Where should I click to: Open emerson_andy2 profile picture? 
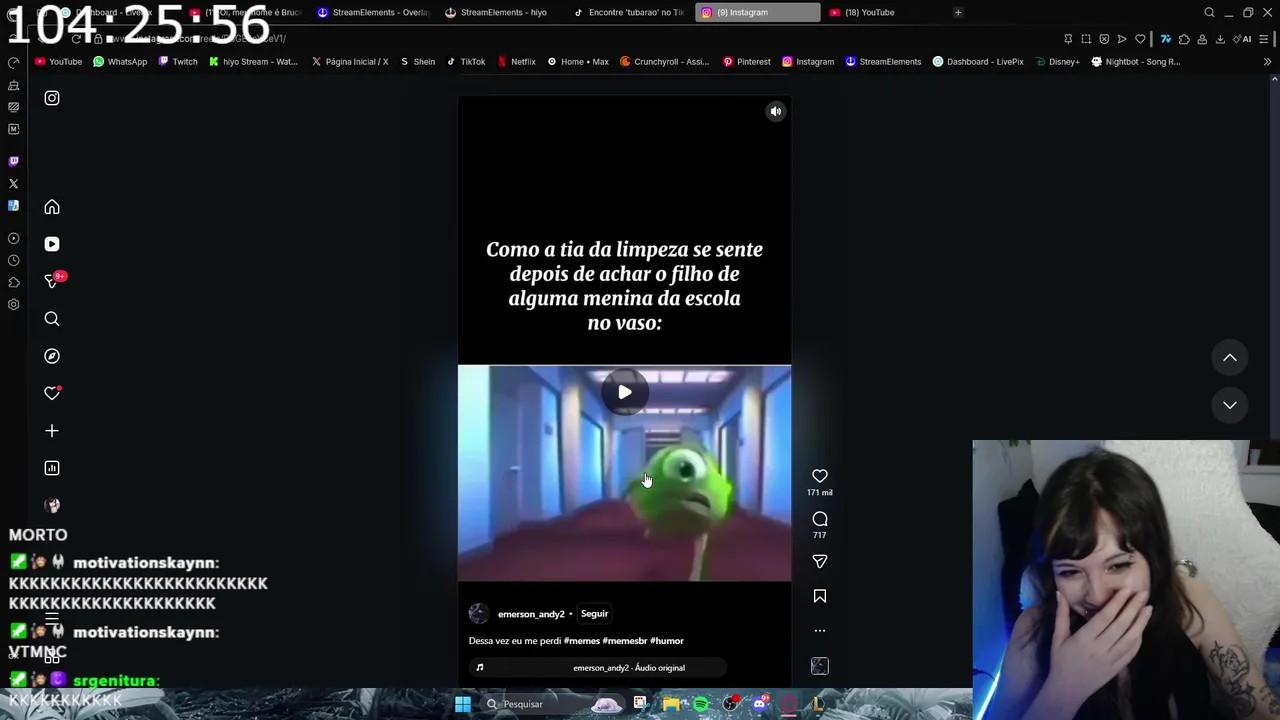point(479,614)
